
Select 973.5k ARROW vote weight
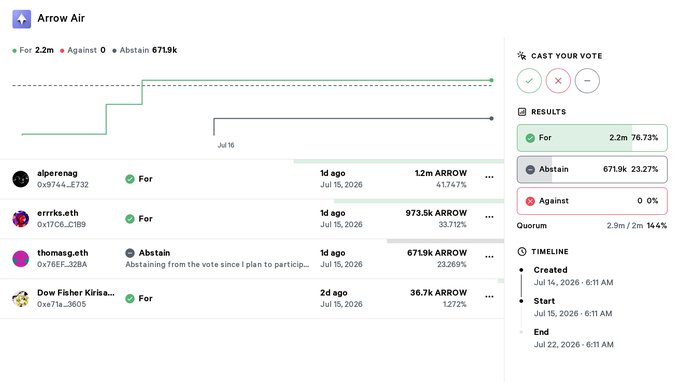(x=436, y=213)
